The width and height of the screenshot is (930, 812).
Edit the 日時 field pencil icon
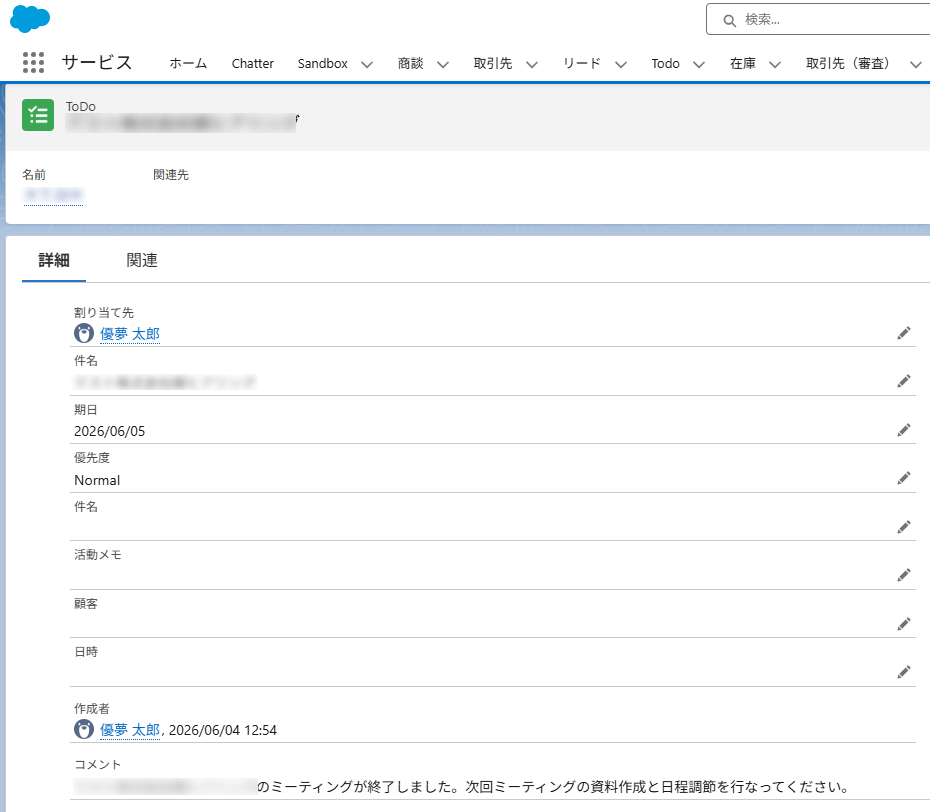click(x=903, y=672)
